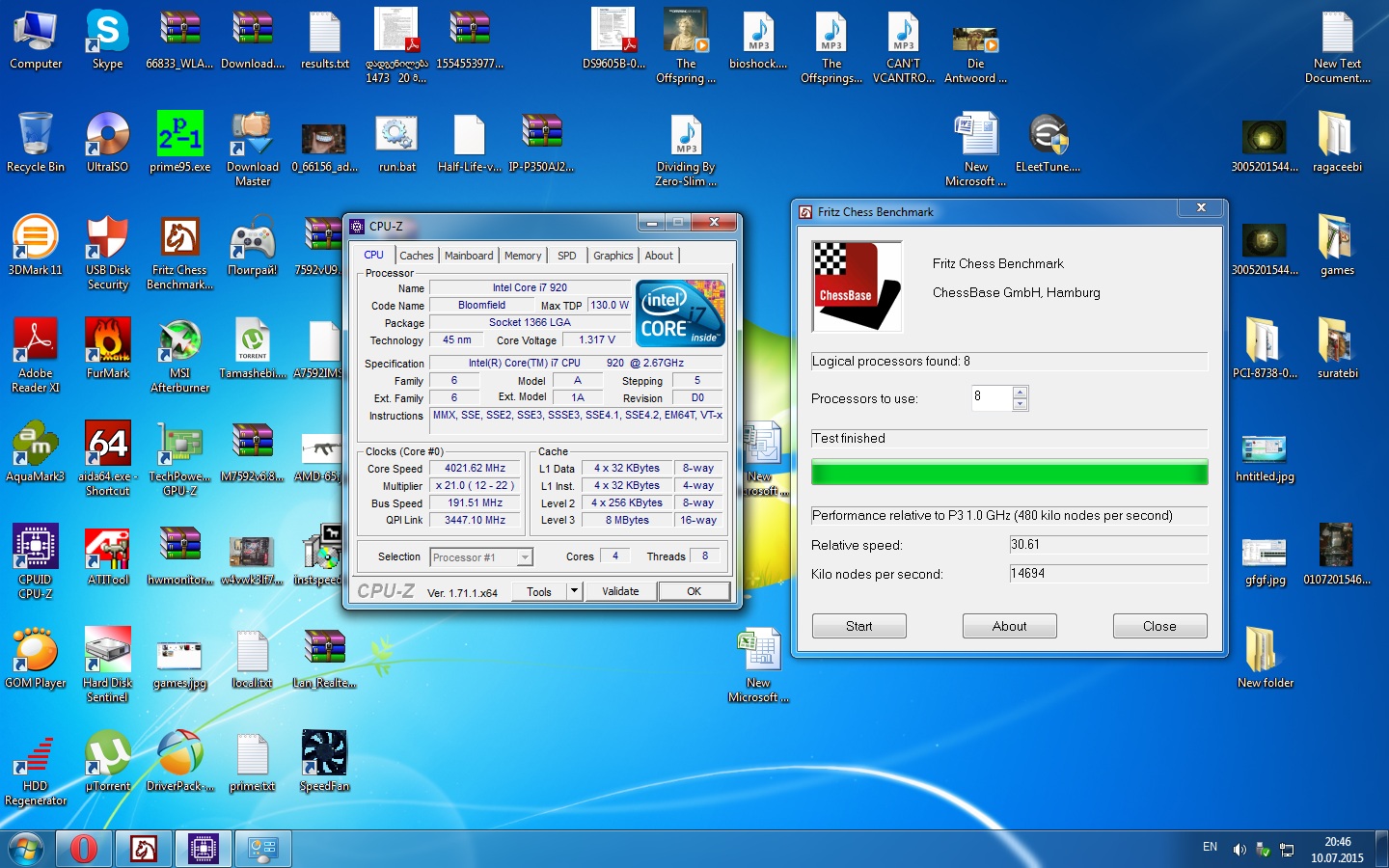Viewport: 1389px width, 868px height.
Task: Click the Relative speed value 30.61
Action: pyautogui.click(x=1108, y=545)
